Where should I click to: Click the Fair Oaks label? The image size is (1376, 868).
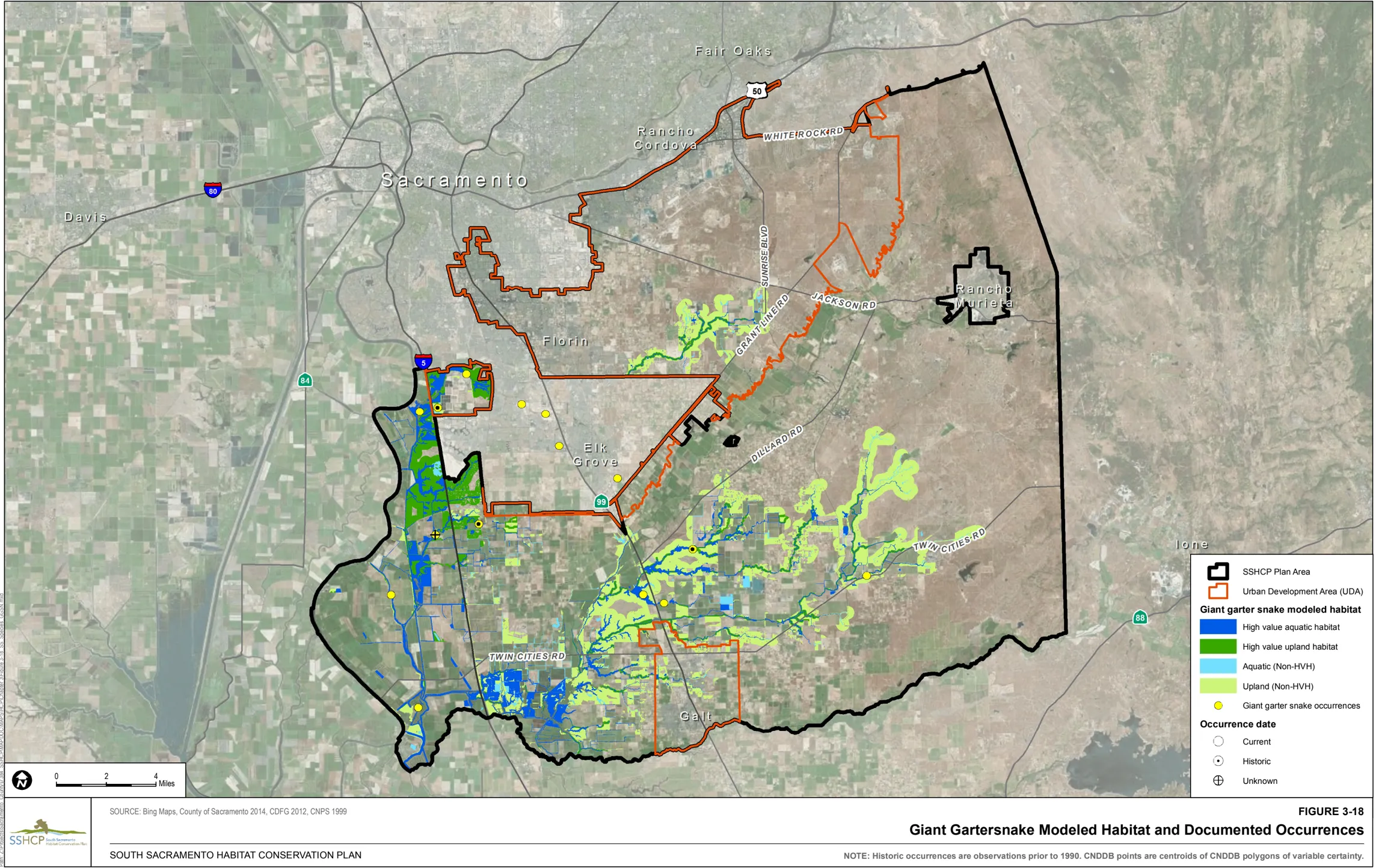click(x=733, y=51)
